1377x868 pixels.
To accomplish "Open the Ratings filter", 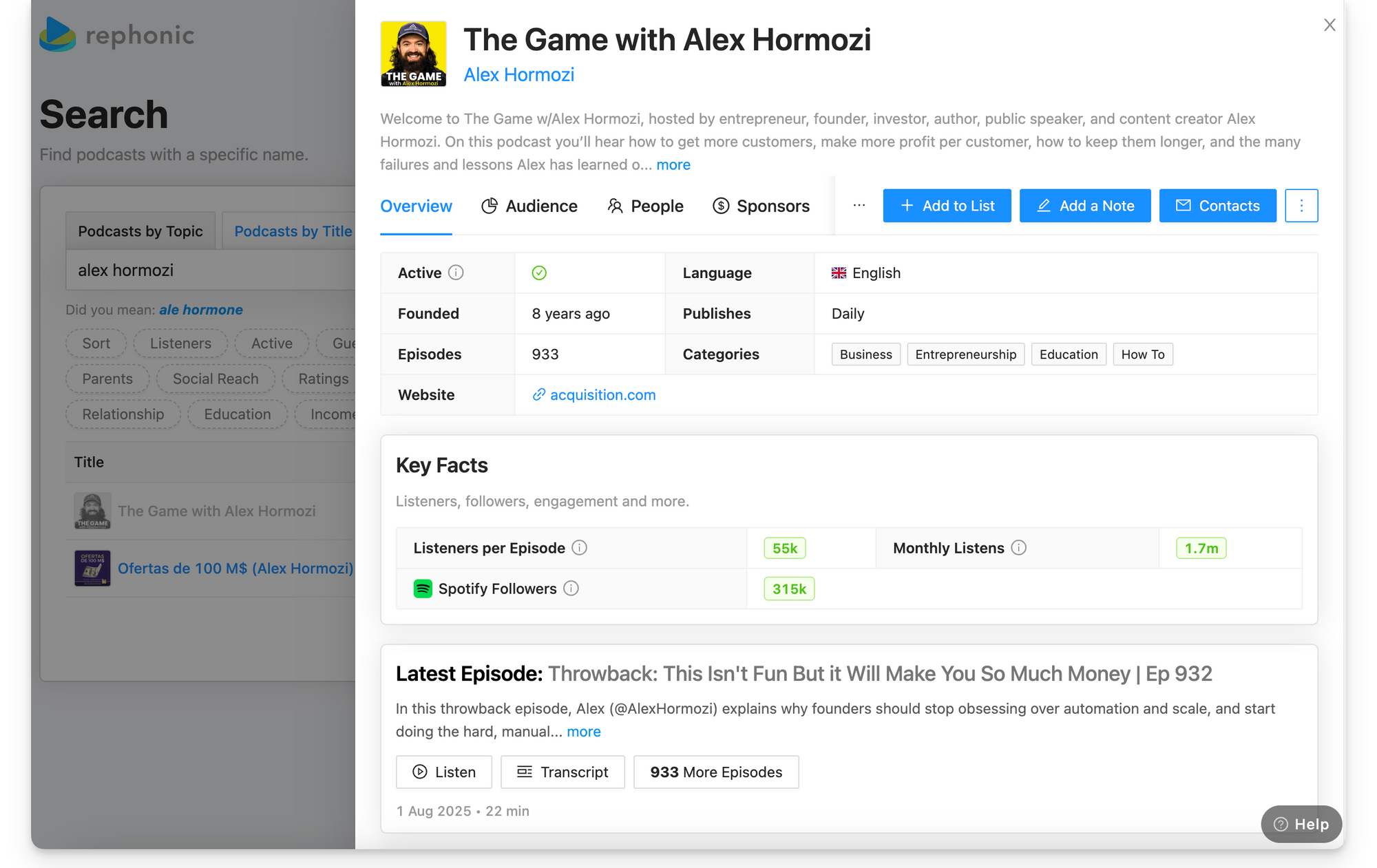I will 319,379.
